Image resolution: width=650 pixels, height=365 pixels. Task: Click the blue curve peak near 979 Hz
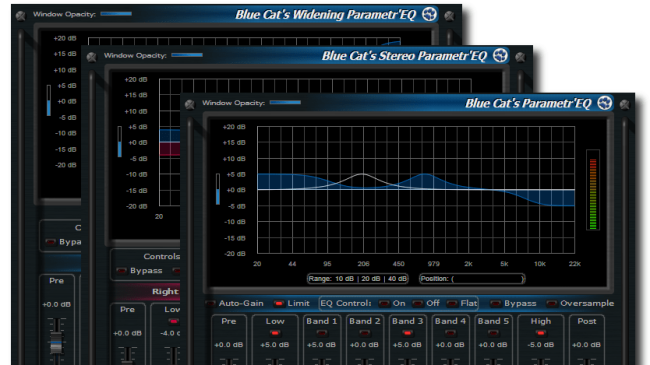coord(424,175)
